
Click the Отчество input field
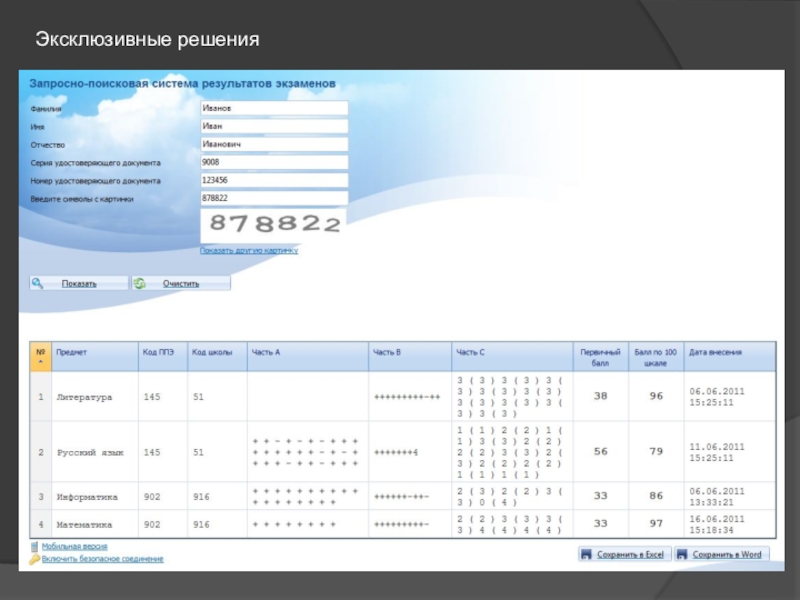pyautogui.click(x=274, y=144)
